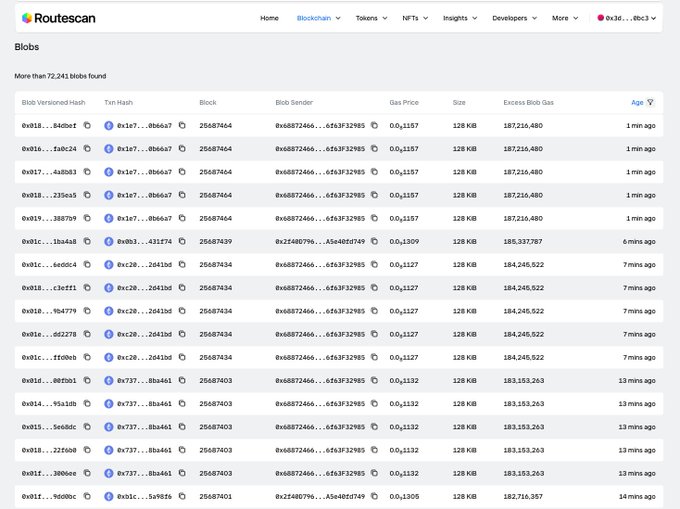Click '6 mins ago' age cell

(639, 241)
